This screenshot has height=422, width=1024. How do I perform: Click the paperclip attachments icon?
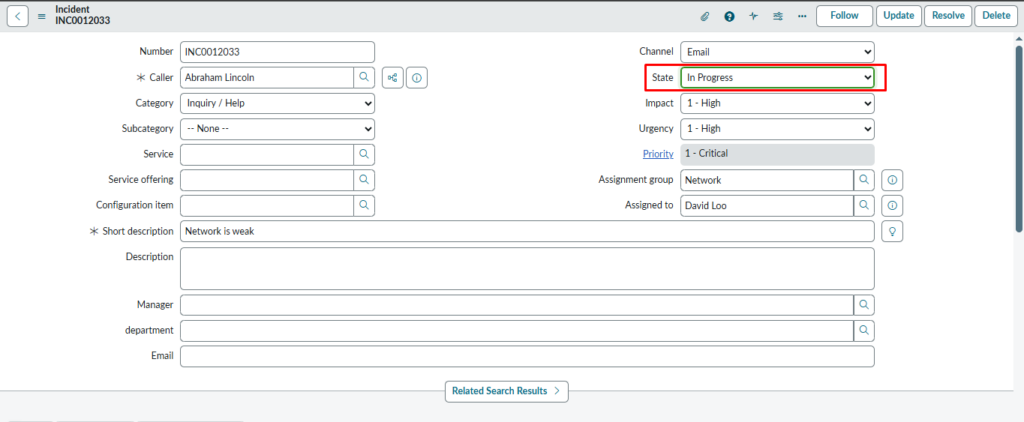pyautogui.click(x=704, y=16)
